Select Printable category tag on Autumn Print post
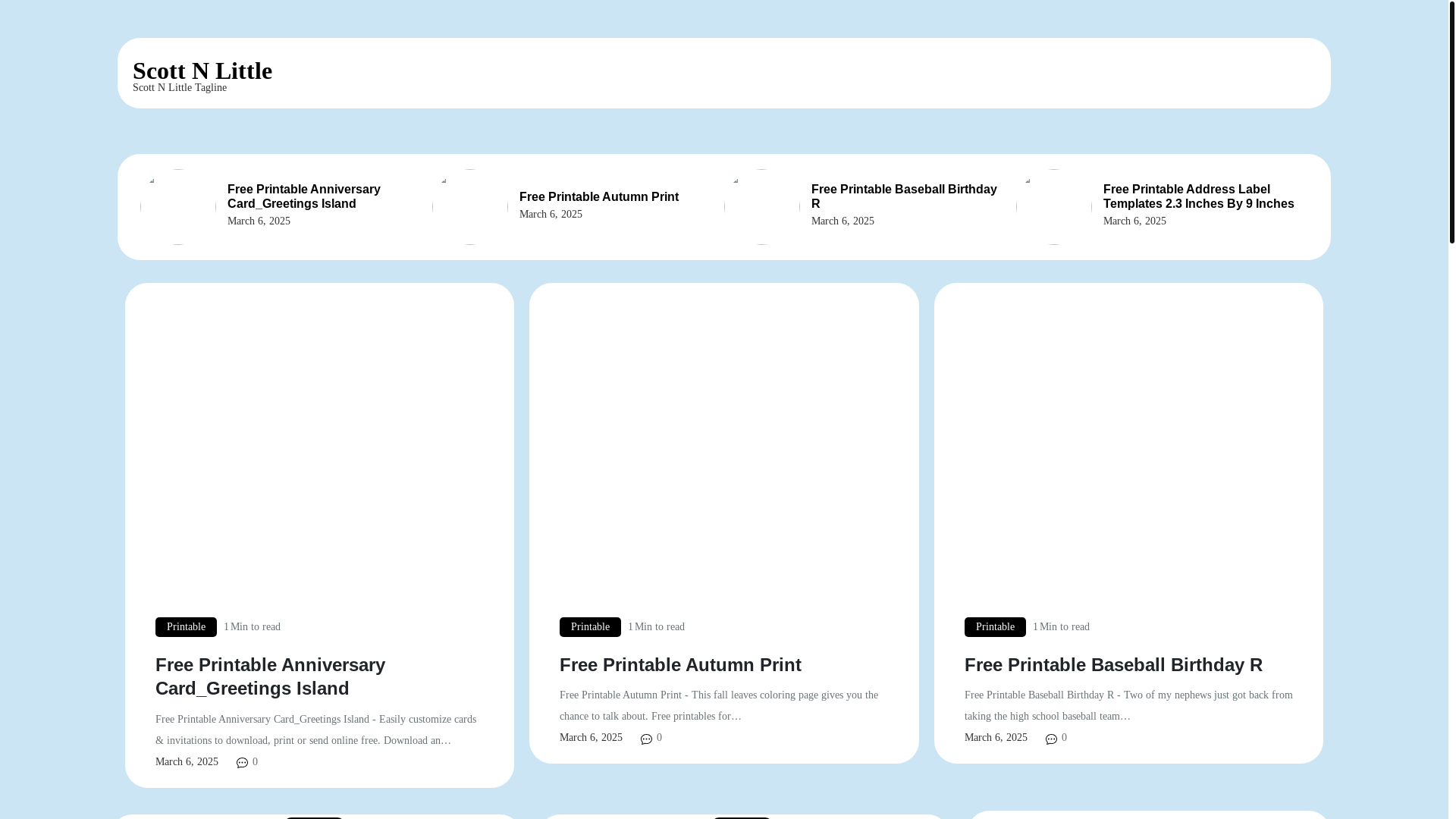Viewport: 1456px width, 819px height. (x=590, y=627)
